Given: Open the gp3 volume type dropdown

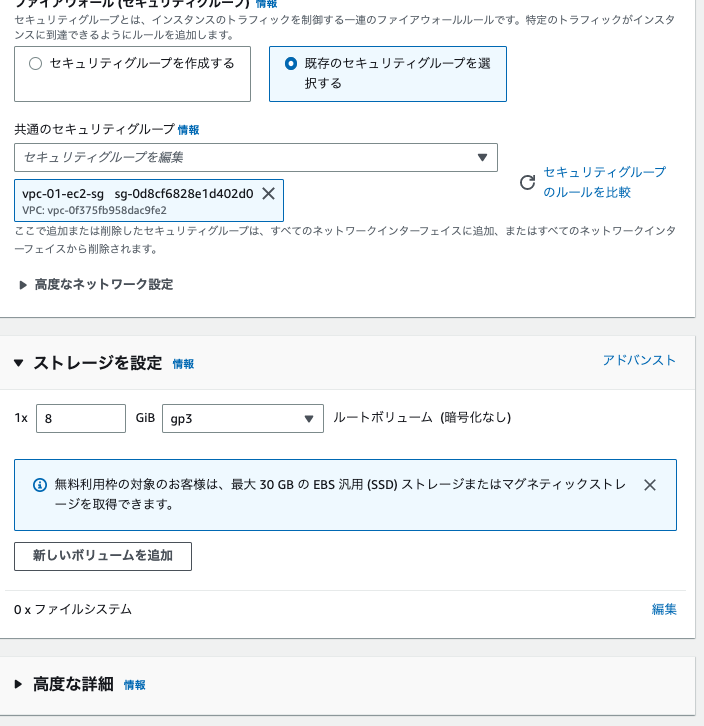Looking at the screenshot, I should tap(243, 419).
